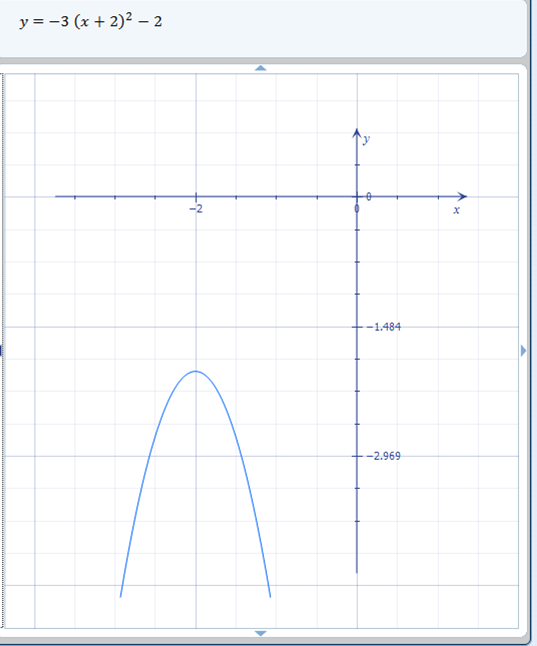Click the small handle on graph's left edge

(x=1, y=351)
